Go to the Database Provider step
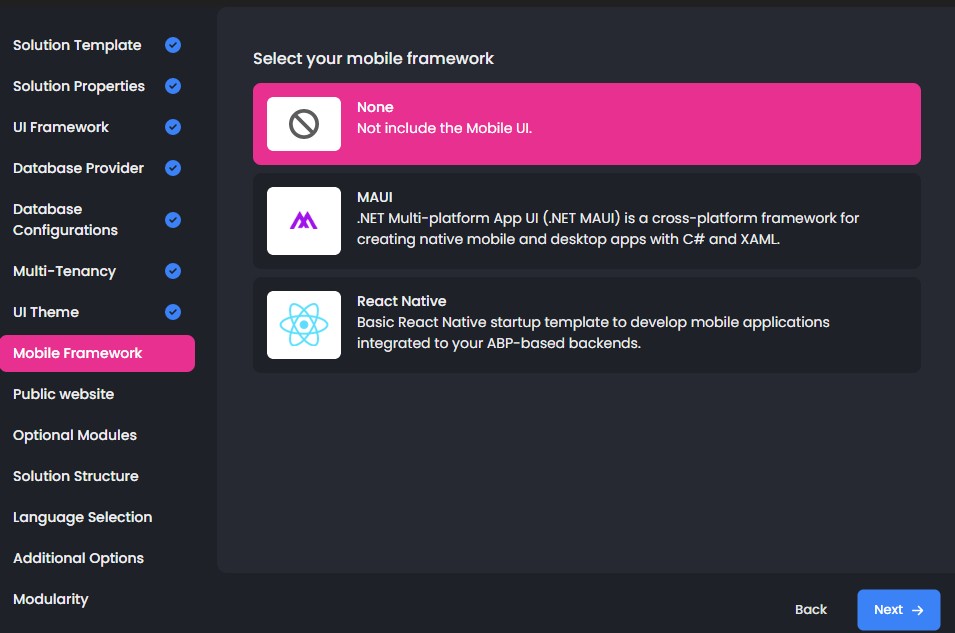 point(79,168)
